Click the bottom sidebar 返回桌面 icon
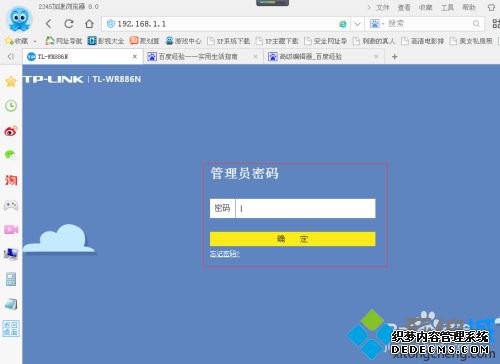This screenshot has height=364, width=500. (11, 328)
